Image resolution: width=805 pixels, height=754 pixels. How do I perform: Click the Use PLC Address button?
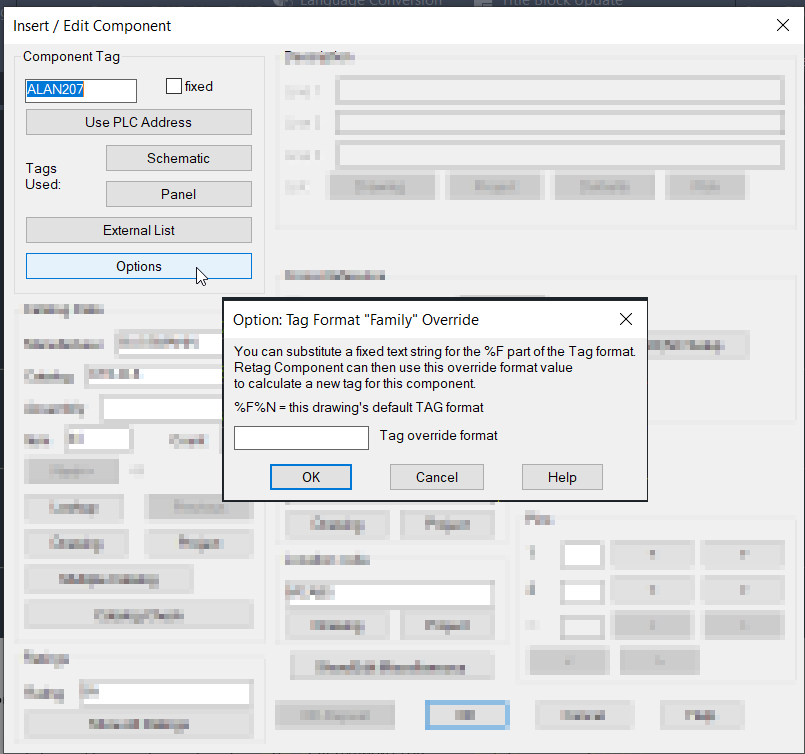[138, 122]
